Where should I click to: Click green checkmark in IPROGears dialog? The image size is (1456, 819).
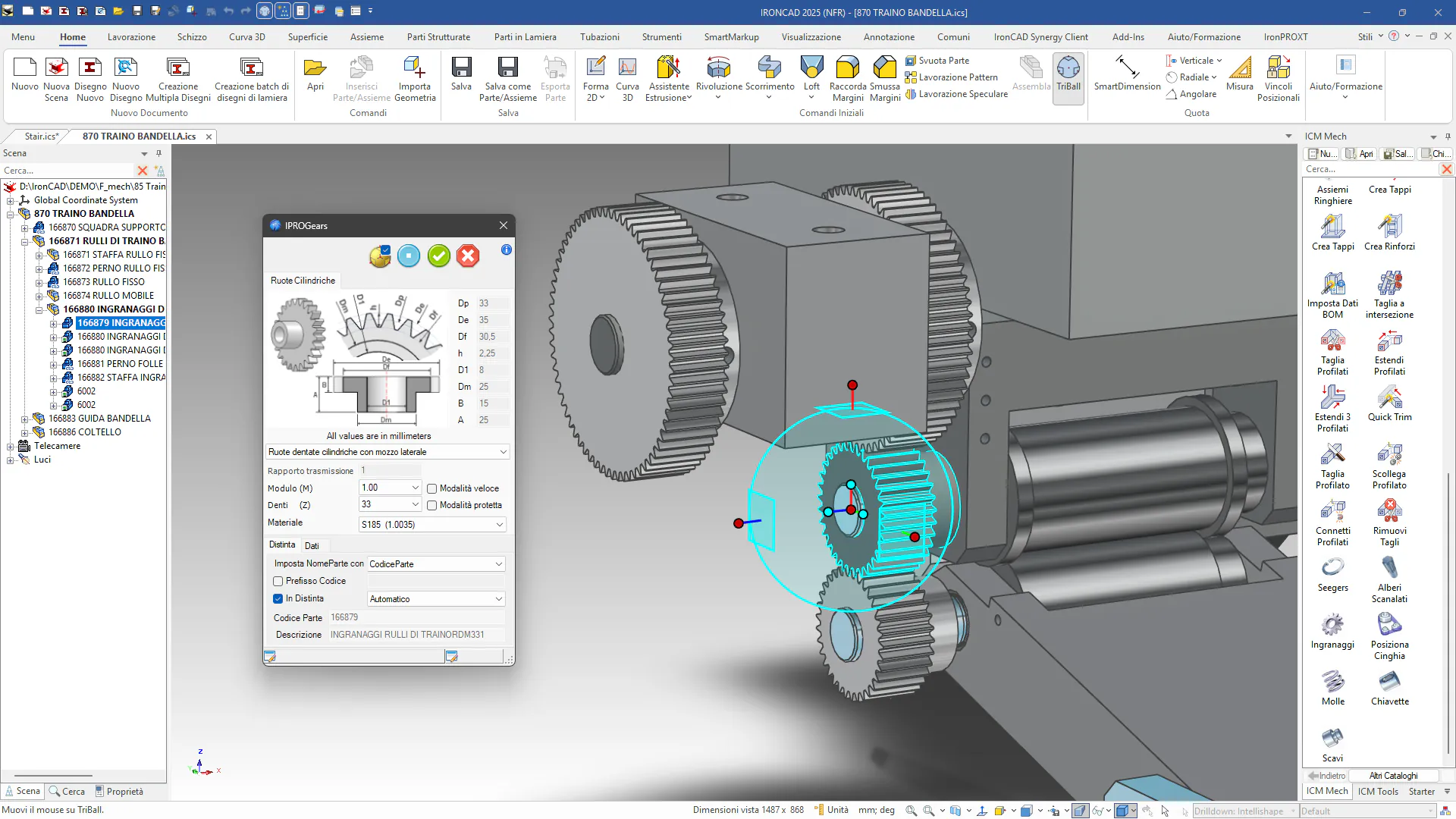click(438, 256)
